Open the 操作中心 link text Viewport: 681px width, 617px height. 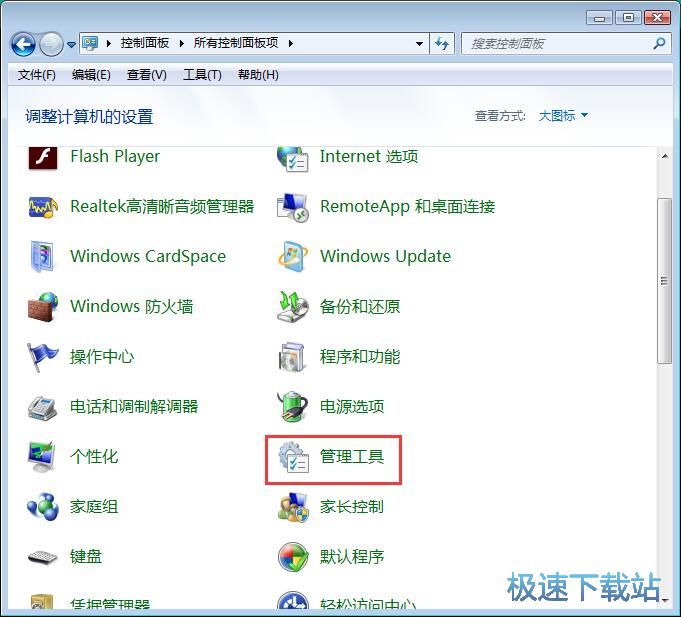(102, 357)
